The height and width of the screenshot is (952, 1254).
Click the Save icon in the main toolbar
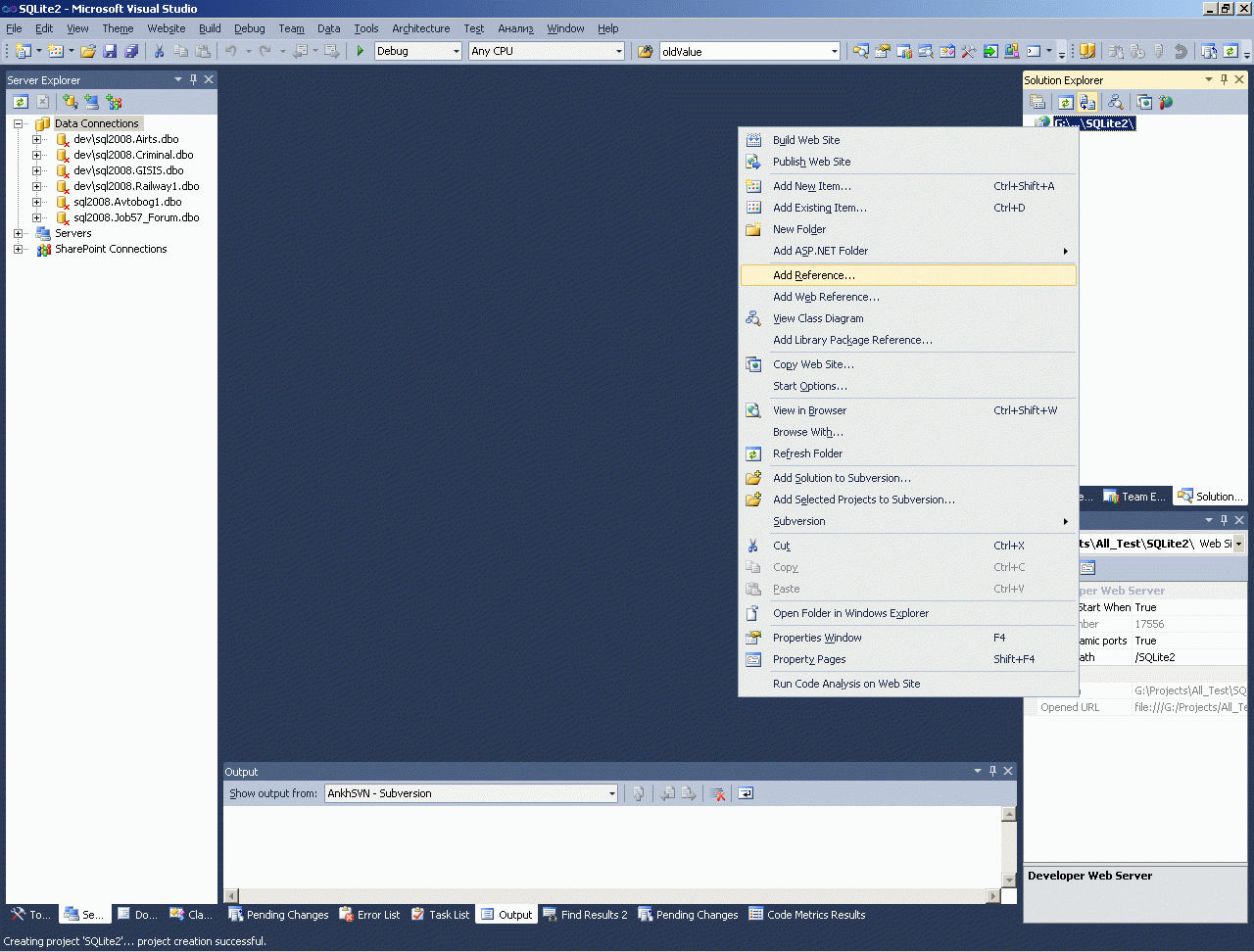(x=110, y=51)
